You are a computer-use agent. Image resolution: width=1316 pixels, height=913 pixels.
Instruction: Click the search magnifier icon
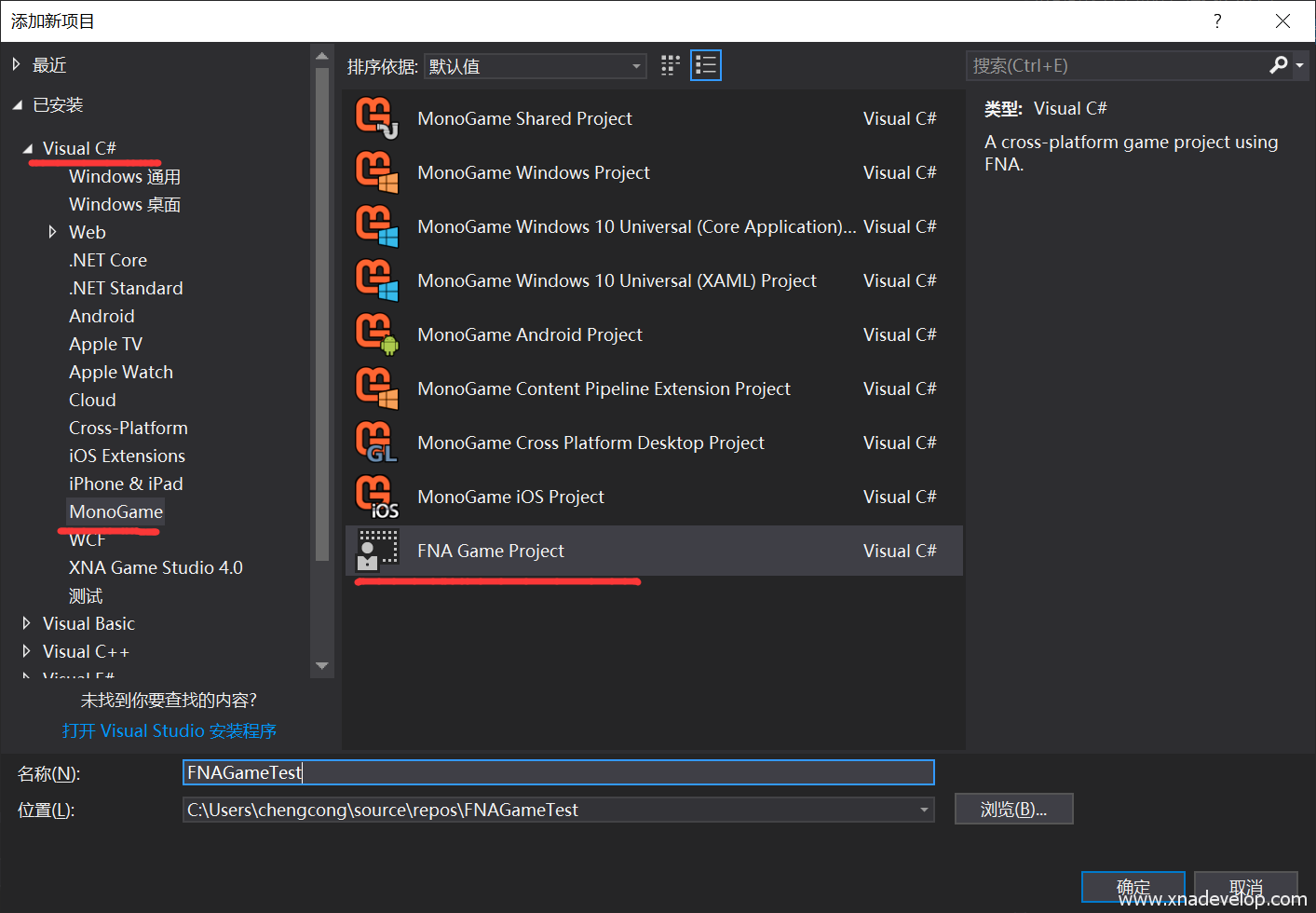[x=1279, y=64]
